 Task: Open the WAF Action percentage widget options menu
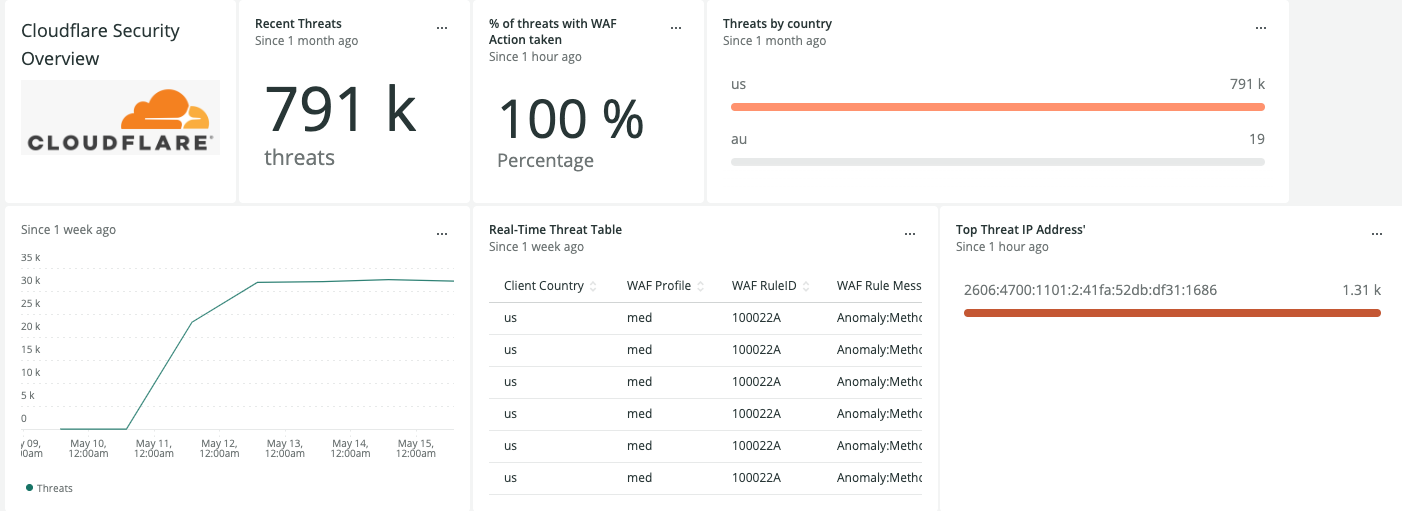tap(676, 28)
